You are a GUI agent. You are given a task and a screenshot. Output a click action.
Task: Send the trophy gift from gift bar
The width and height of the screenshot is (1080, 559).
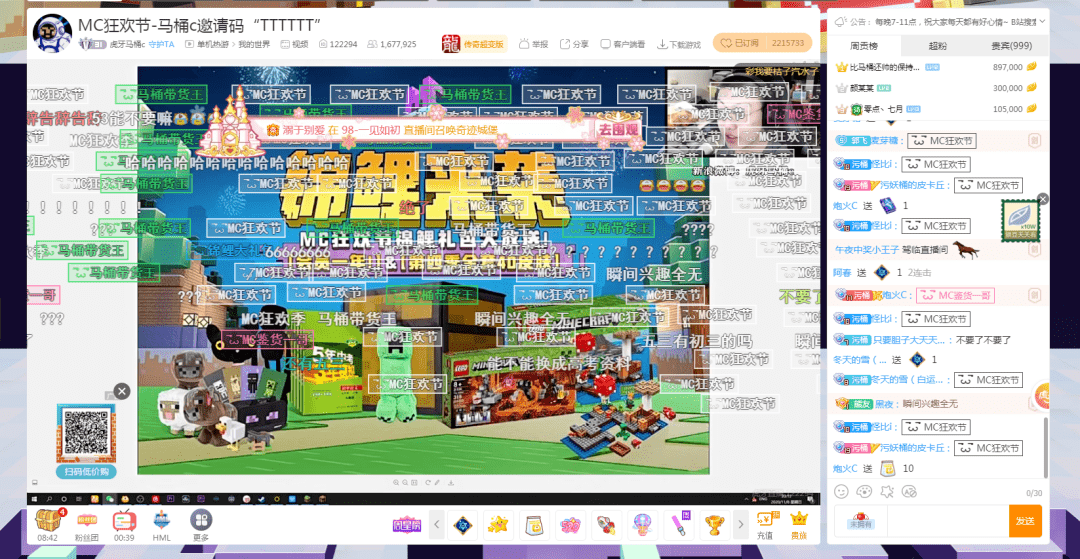(714, 523)
